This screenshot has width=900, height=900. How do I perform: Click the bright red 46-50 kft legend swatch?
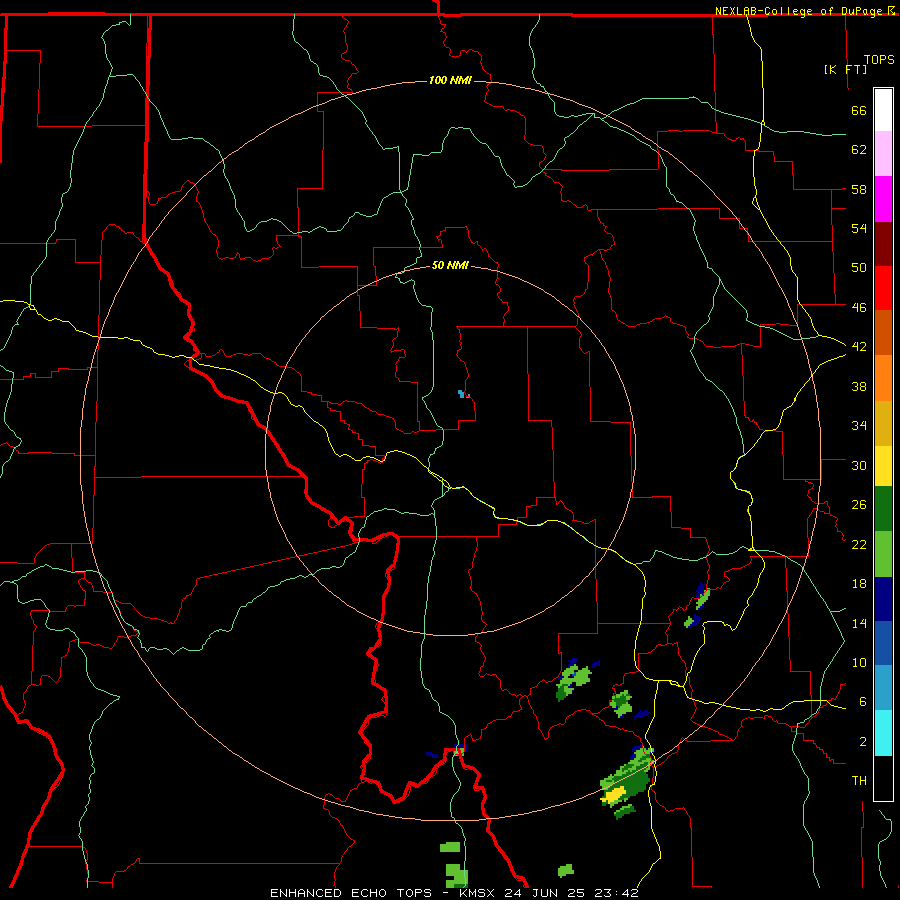883,288
